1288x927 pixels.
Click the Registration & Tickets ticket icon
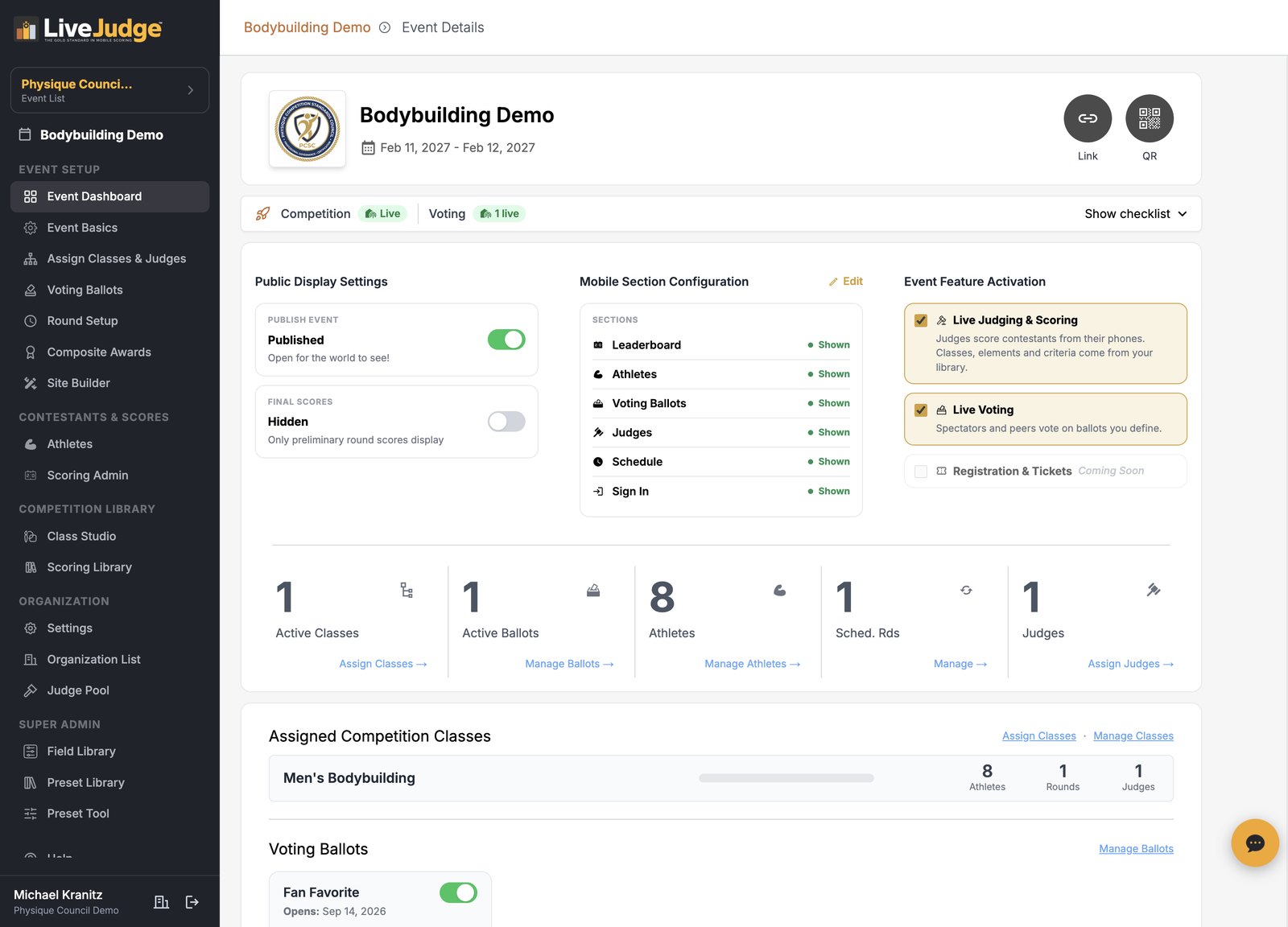pos(942,471)
